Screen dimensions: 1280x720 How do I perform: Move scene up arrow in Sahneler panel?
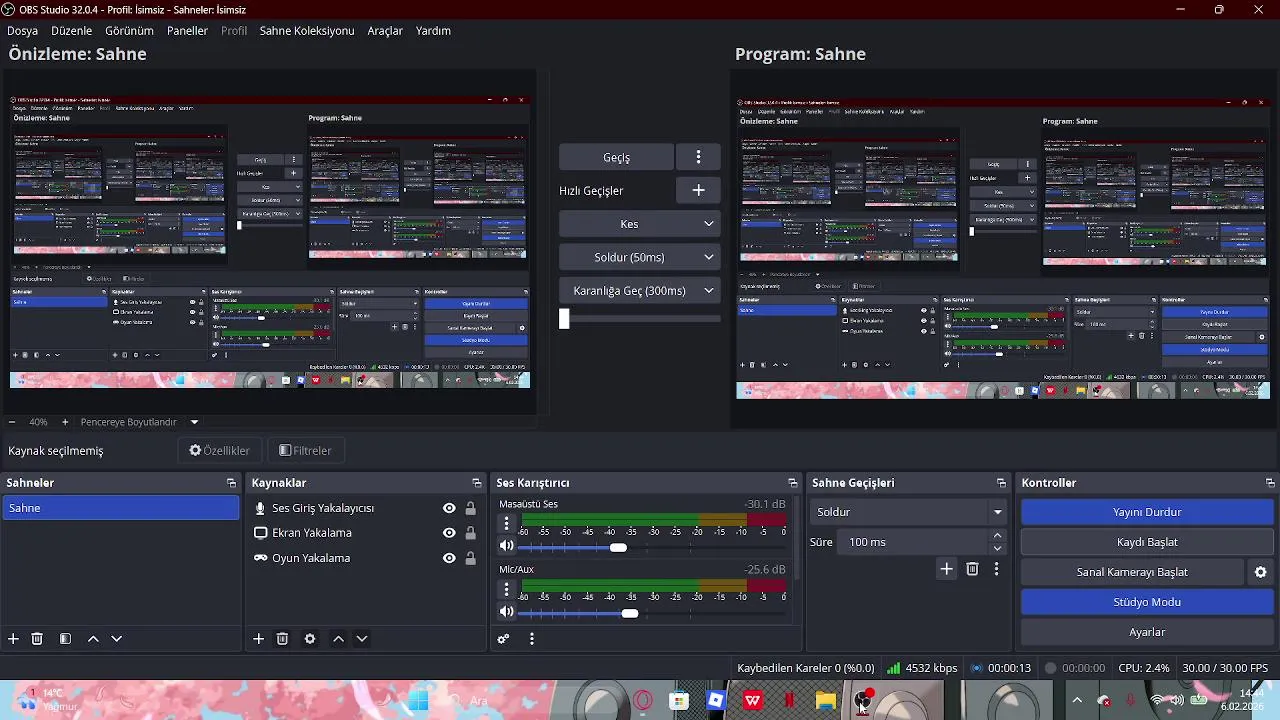(x=93, y=639)
